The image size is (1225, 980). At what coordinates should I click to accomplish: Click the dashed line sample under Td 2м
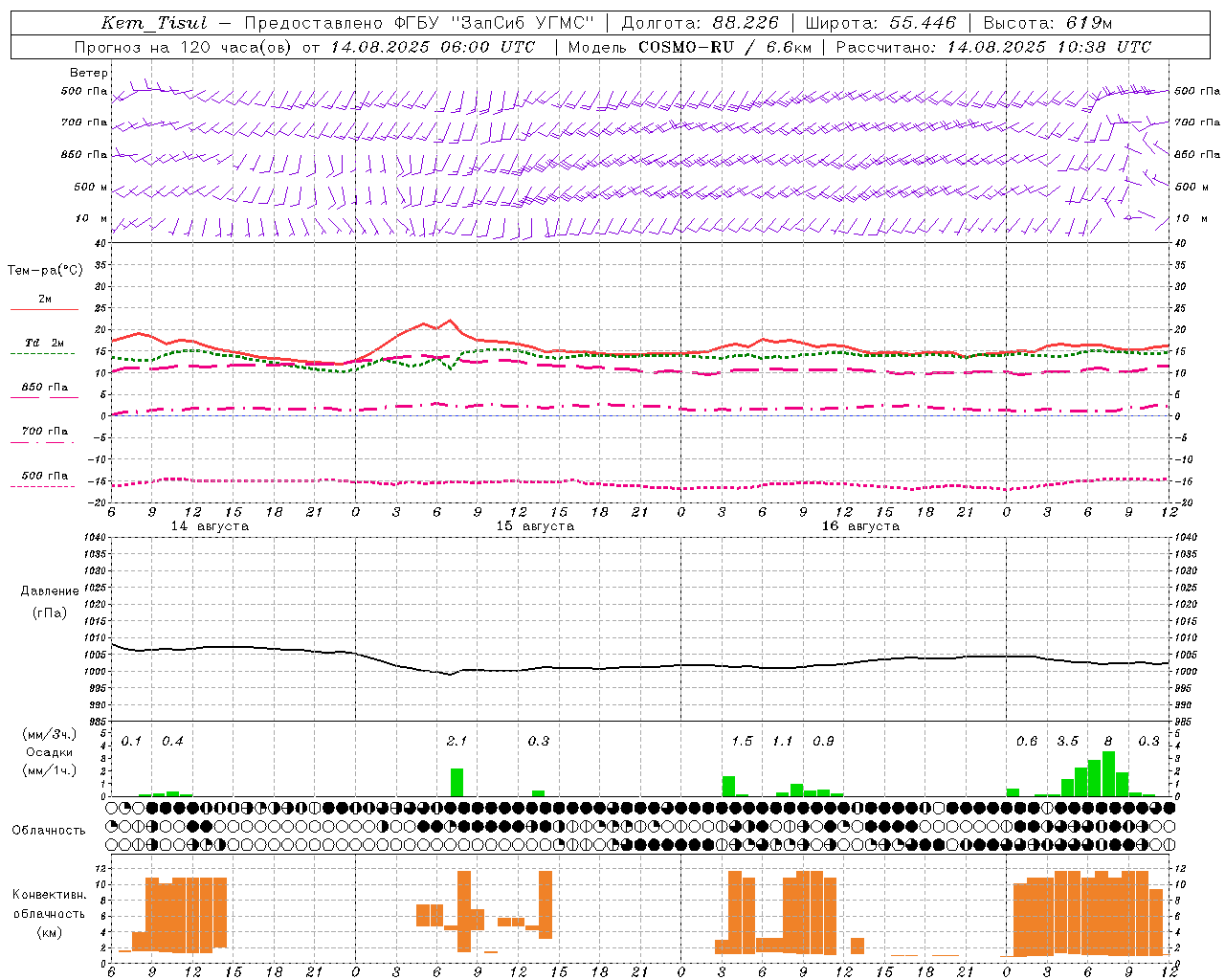point(42,354)
